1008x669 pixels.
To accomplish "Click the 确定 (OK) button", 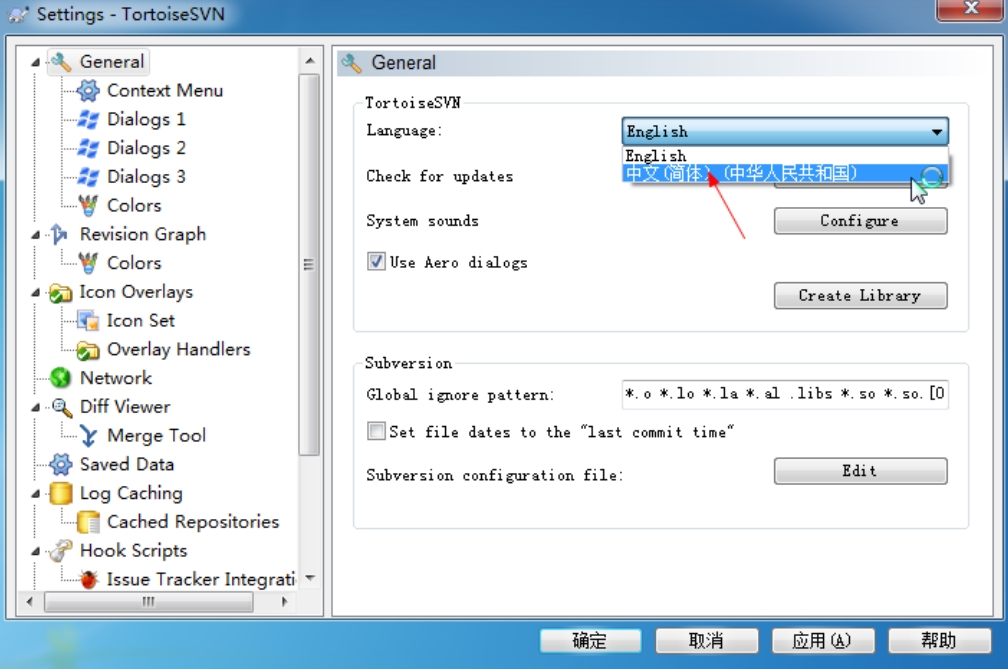I will pyautogui.click(x=590, y=641).
